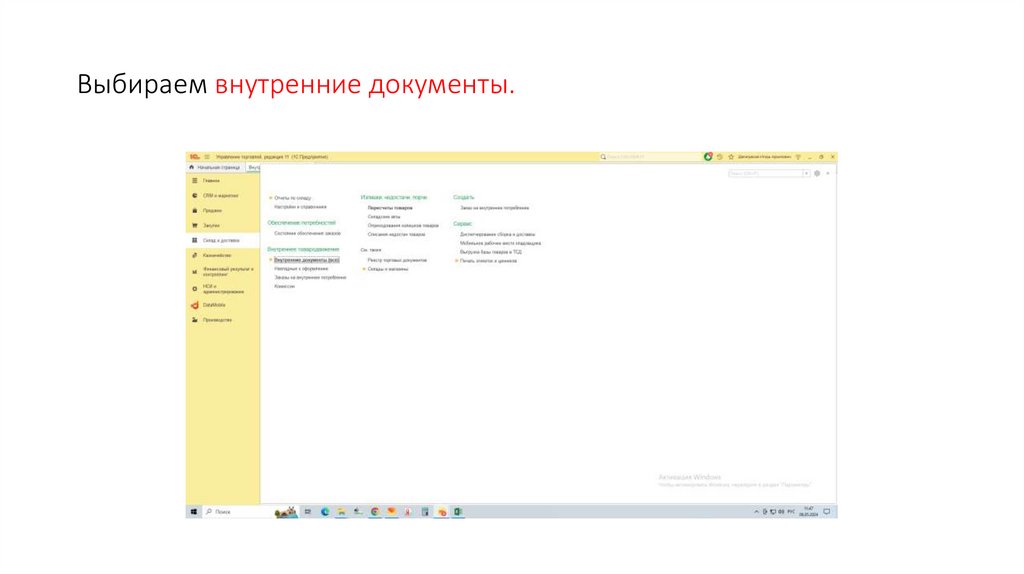Click the CRM и маркетинг pie-chart icon
The width and height of the screenshot is (1024, 574).
click(x=195, y=195)
